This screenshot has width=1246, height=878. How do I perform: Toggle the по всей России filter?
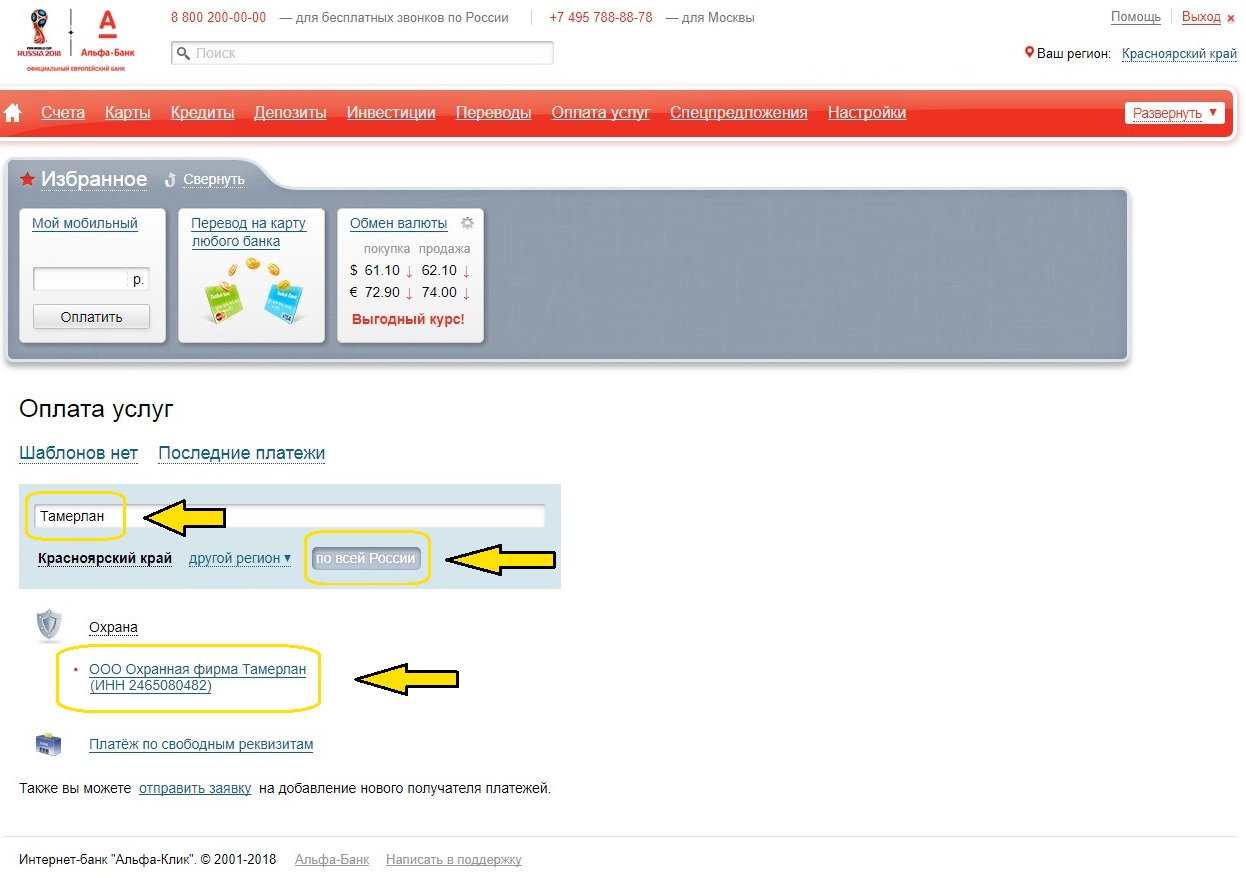[x=366, y=558]
